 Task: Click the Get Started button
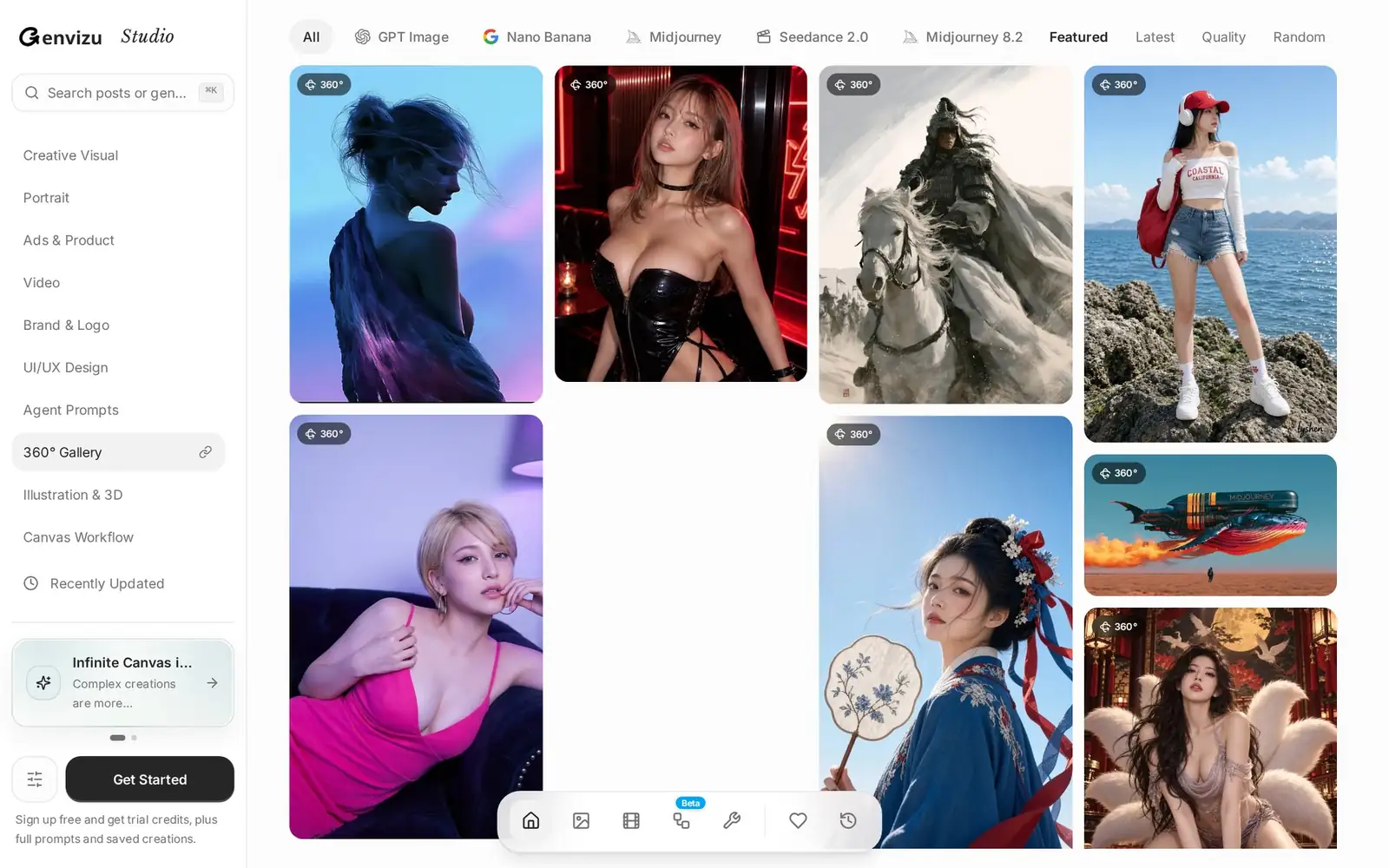[149, 779]
